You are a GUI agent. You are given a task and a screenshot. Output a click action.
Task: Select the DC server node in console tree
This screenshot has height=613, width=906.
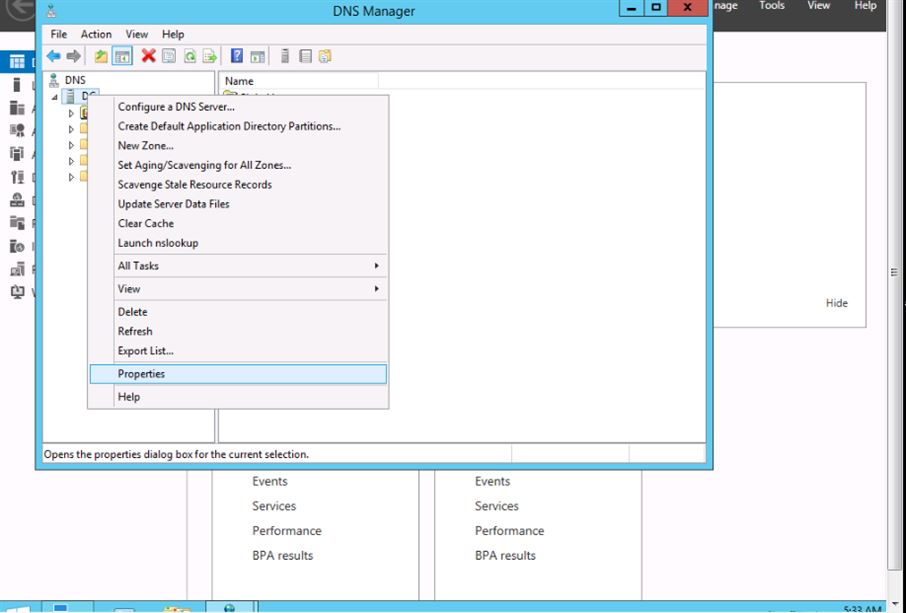(81, 96)
